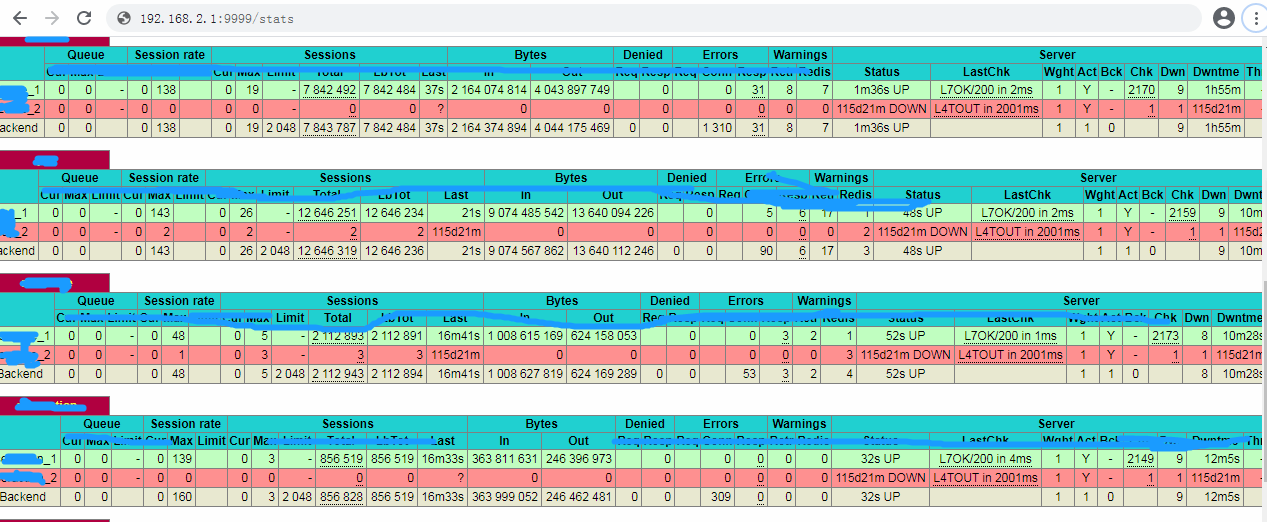Select backend bytes in 2 164 374 894
This screenshot has height=522, width=1267.
click(489, 128)
